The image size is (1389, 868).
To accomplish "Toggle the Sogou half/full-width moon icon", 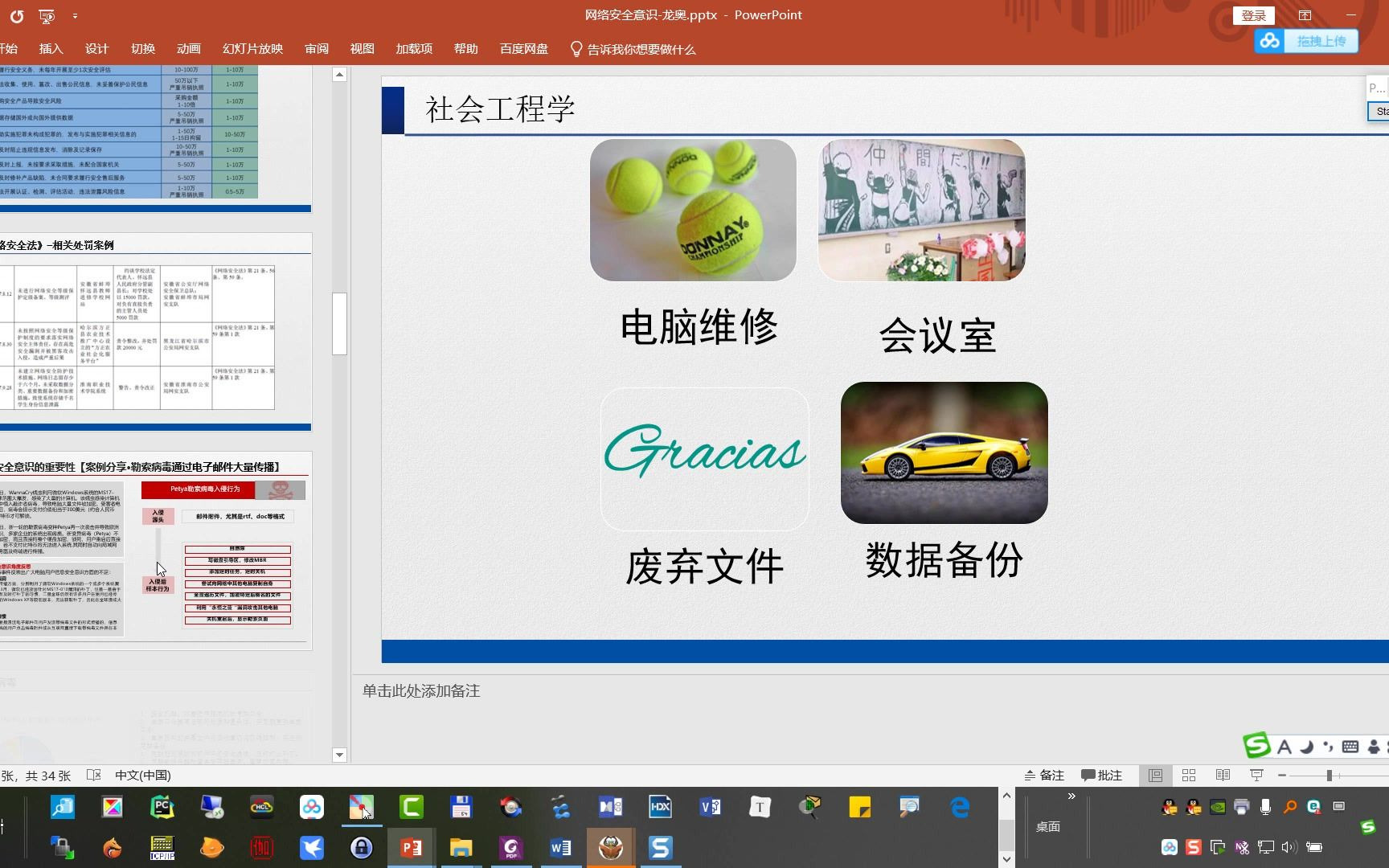I will point(1307,747).
